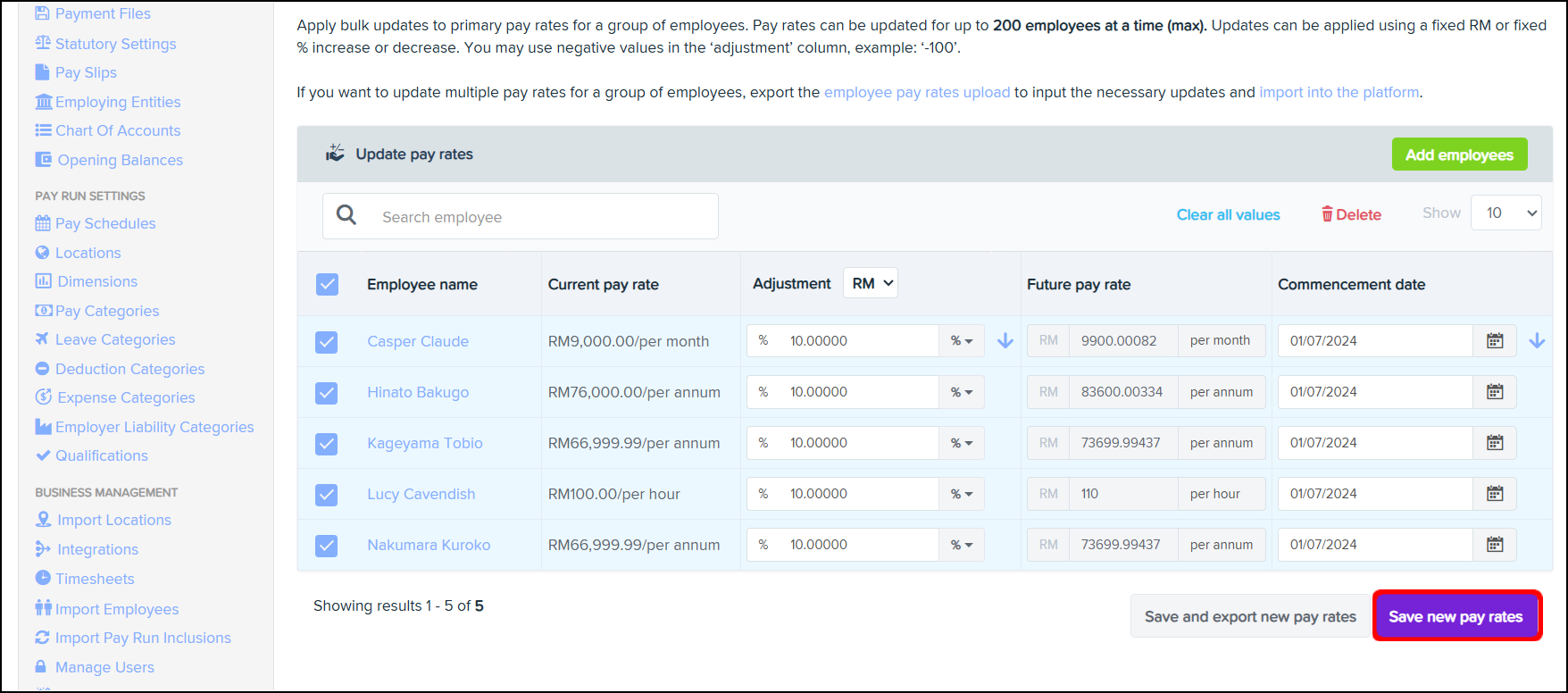The height and width of the screenshot is (693, 1568).
Task: Open calendar picker in Nakumara Kuroko's row
Action: coord(1494,545)
